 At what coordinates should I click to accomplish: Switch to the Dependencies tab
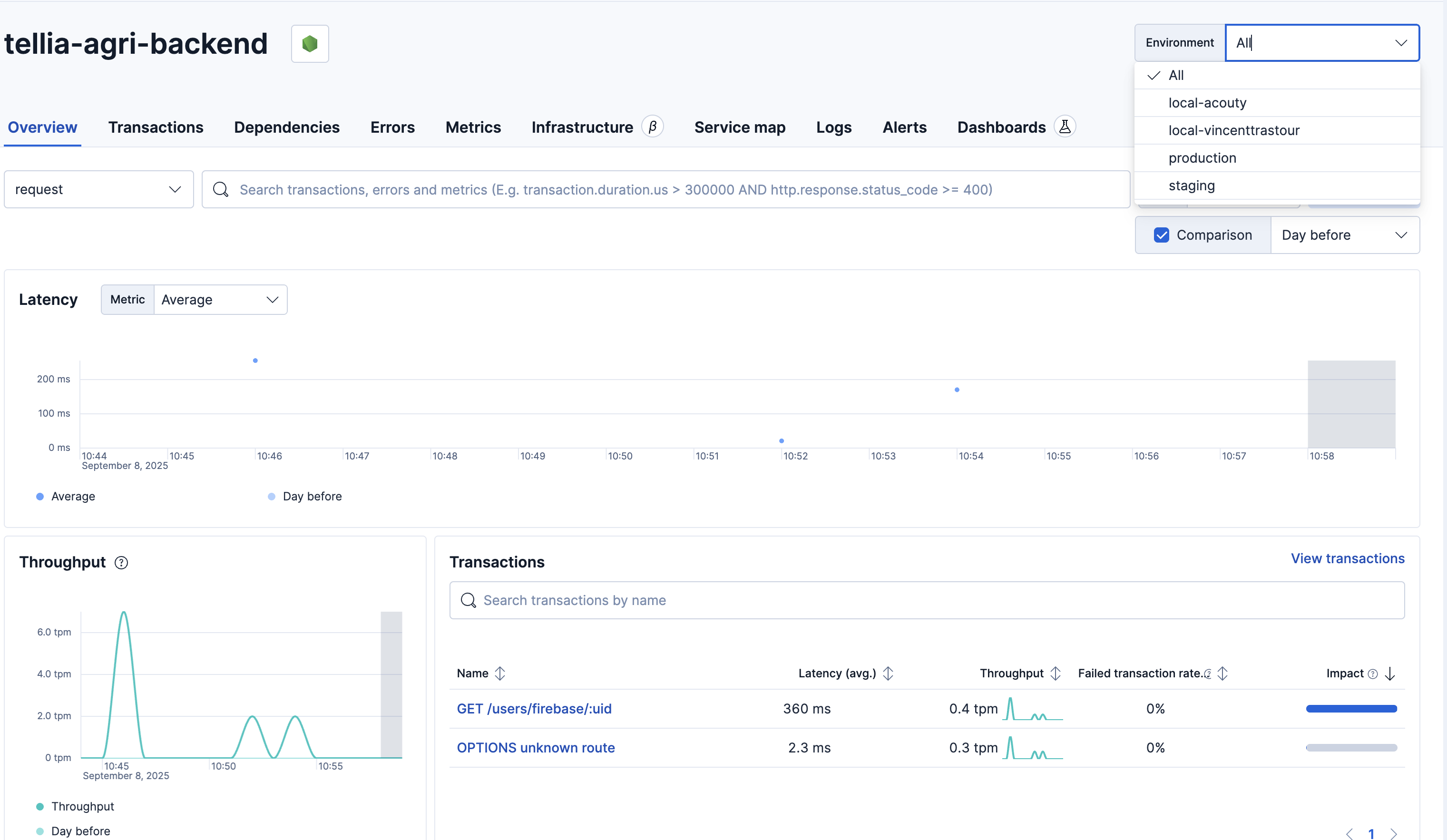click(x=286, y=127)
